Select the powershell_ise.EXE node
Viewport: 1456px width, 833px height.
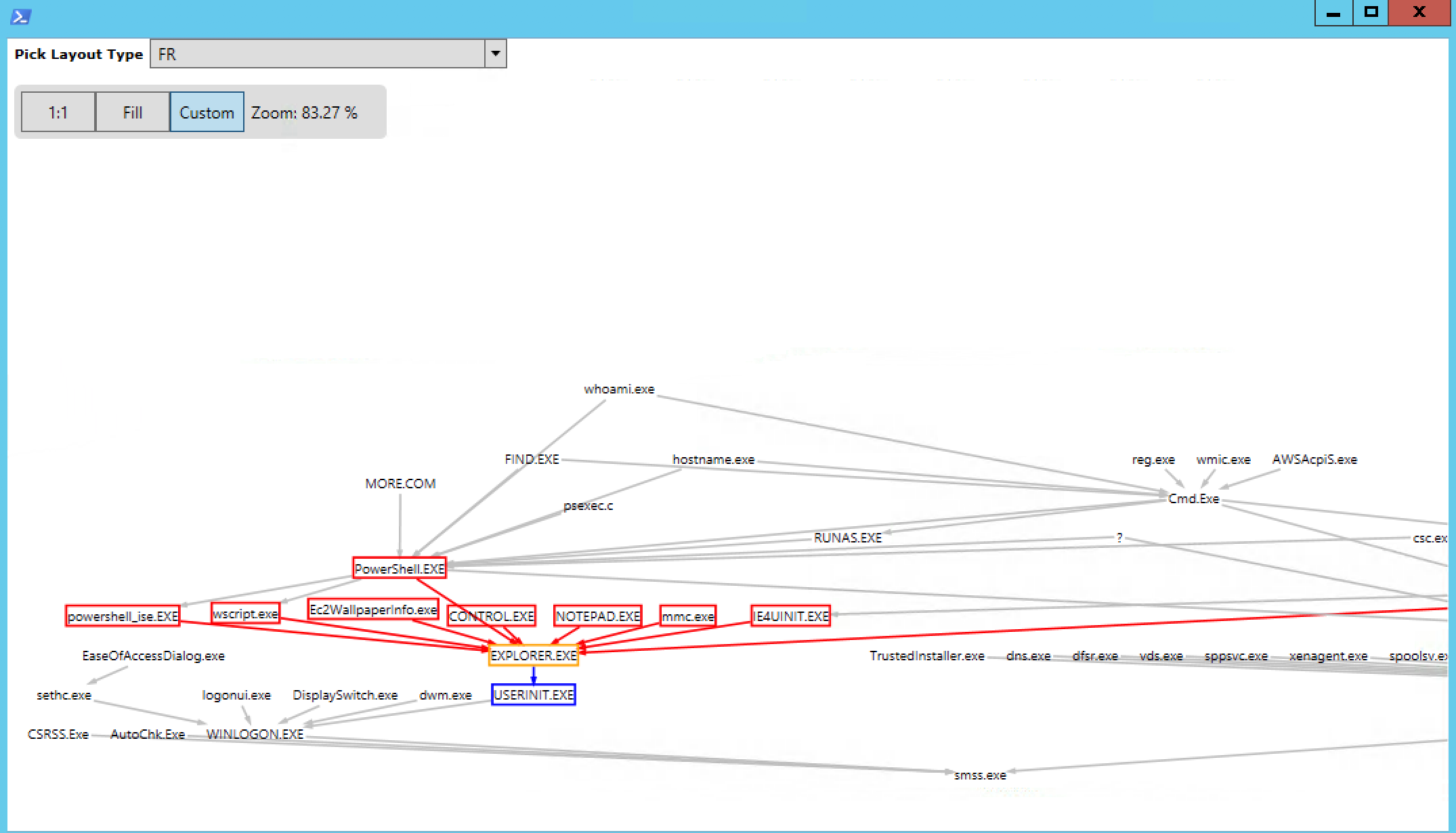tap(123, 616)
